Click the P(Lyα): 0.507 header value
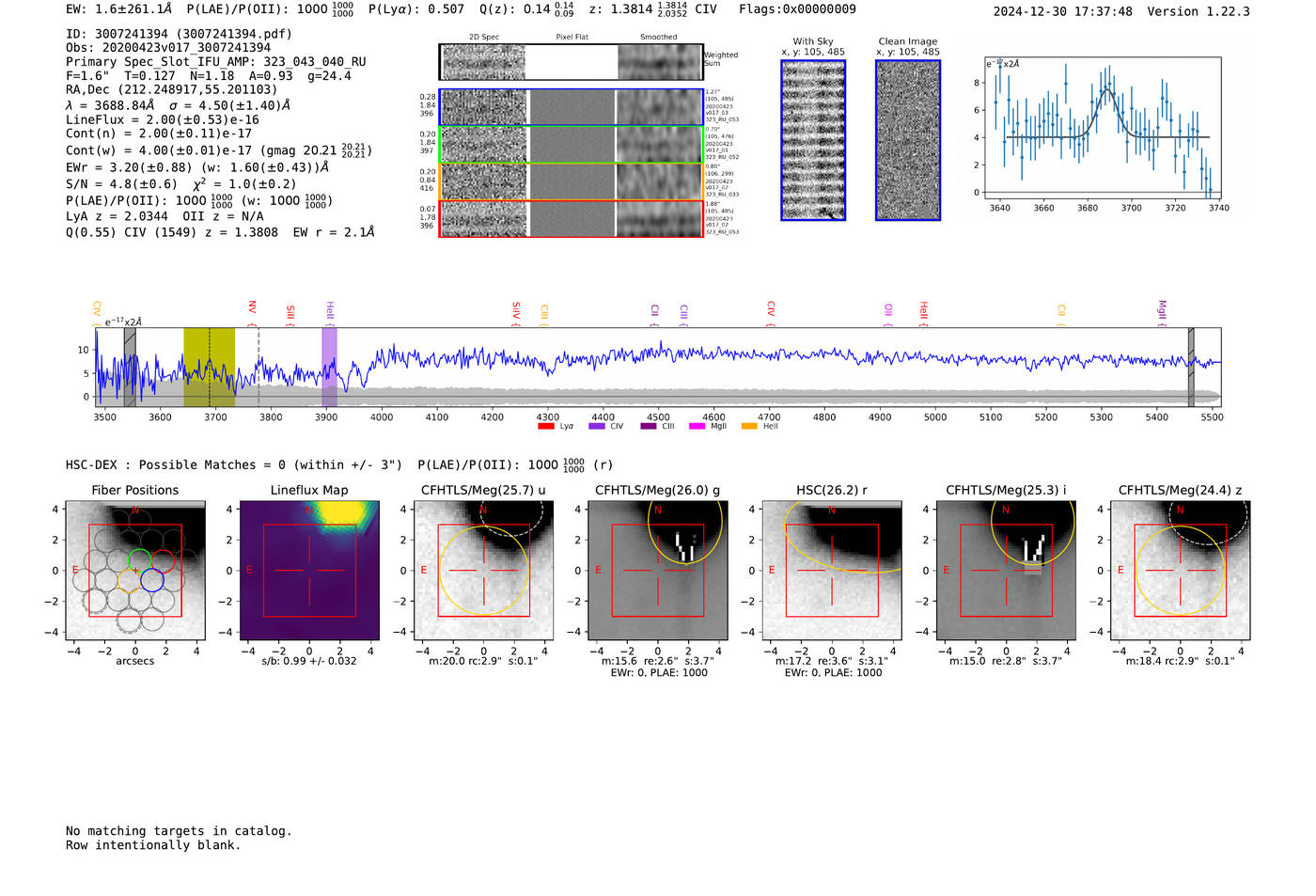 click(416, 9)
